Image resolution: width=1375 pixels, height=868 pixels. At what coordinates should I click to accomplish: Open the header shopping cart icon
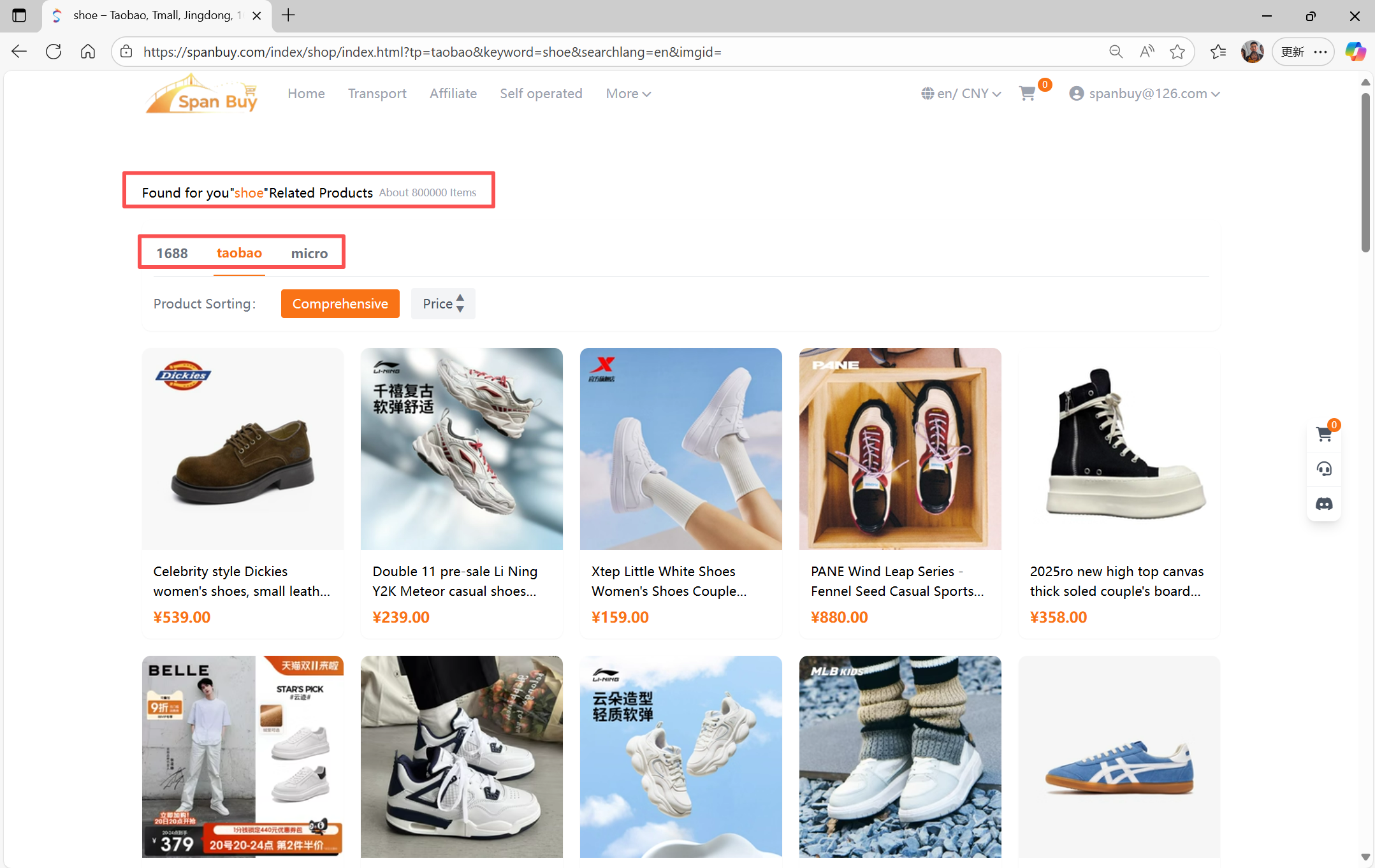(1027, 94)
